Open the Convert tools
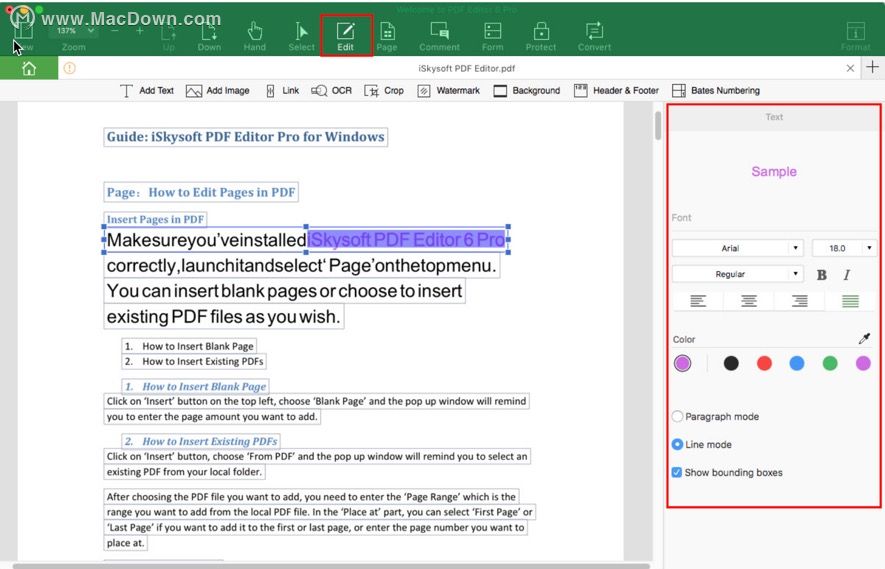The height and width of the screenshot is (569, 885). click(x=594, y=36)
